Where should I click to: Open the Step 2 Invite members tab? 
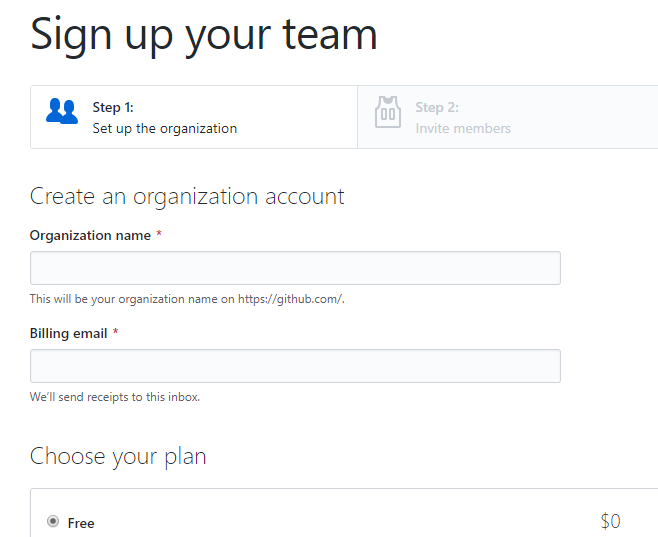(508, 117)
